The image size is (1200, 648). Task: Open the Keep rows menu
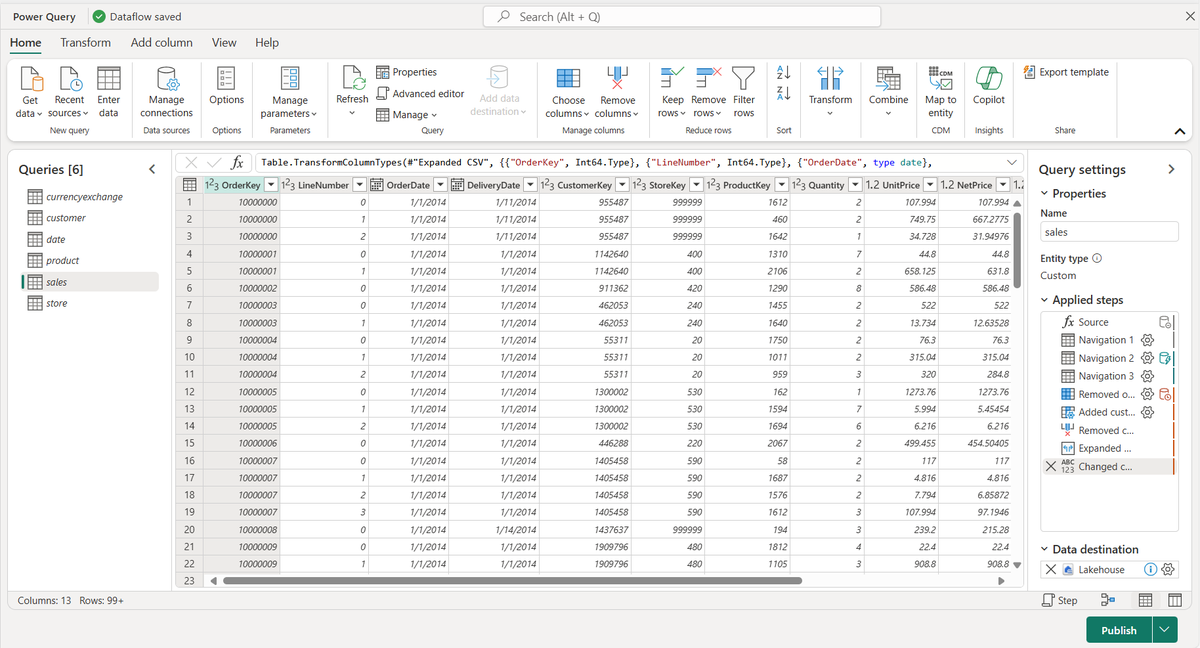(x=673, y=92)
